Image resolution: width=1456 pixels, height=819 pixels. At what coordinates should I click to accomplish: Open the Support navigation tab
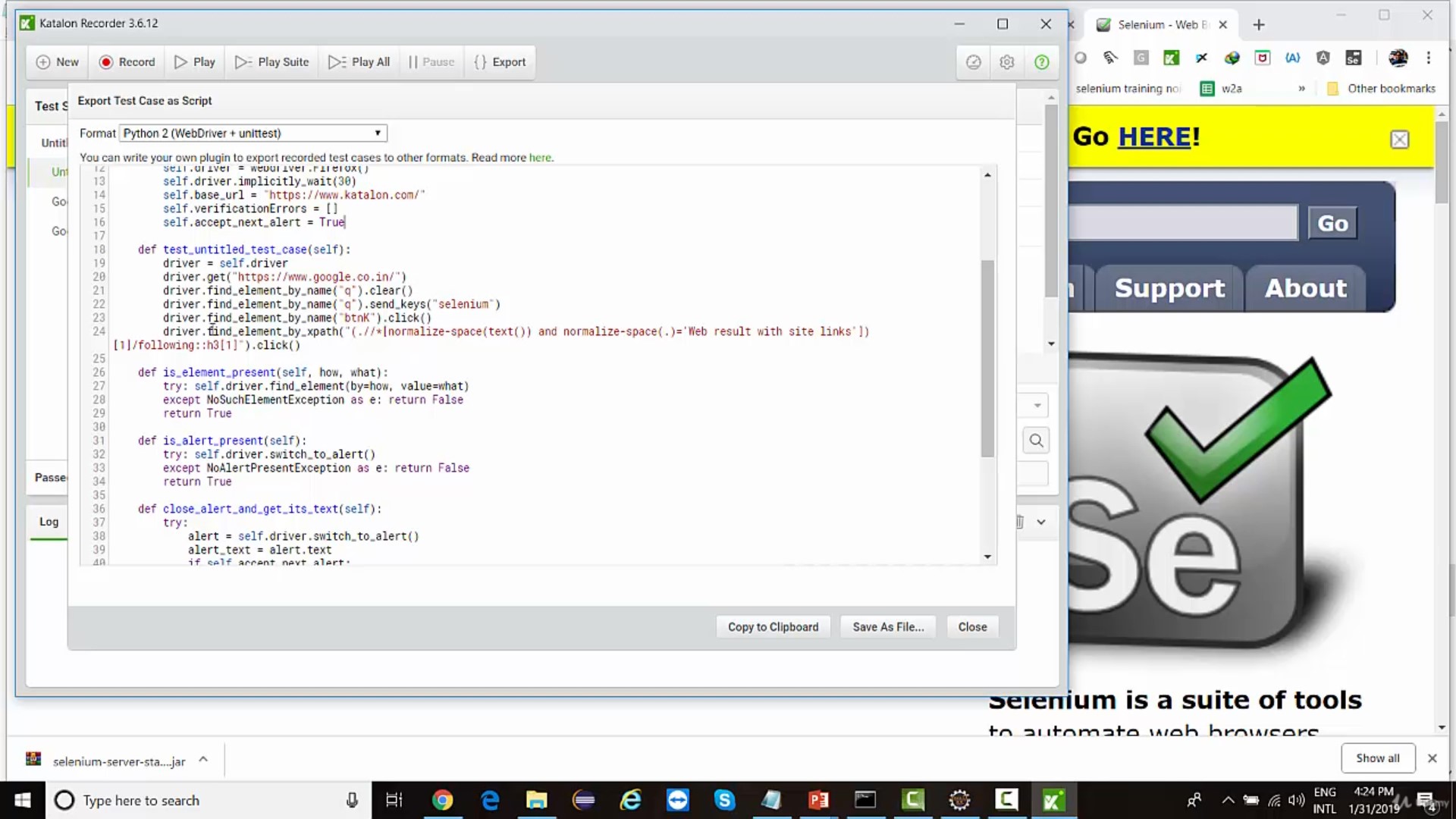(x=1169, y=288)
